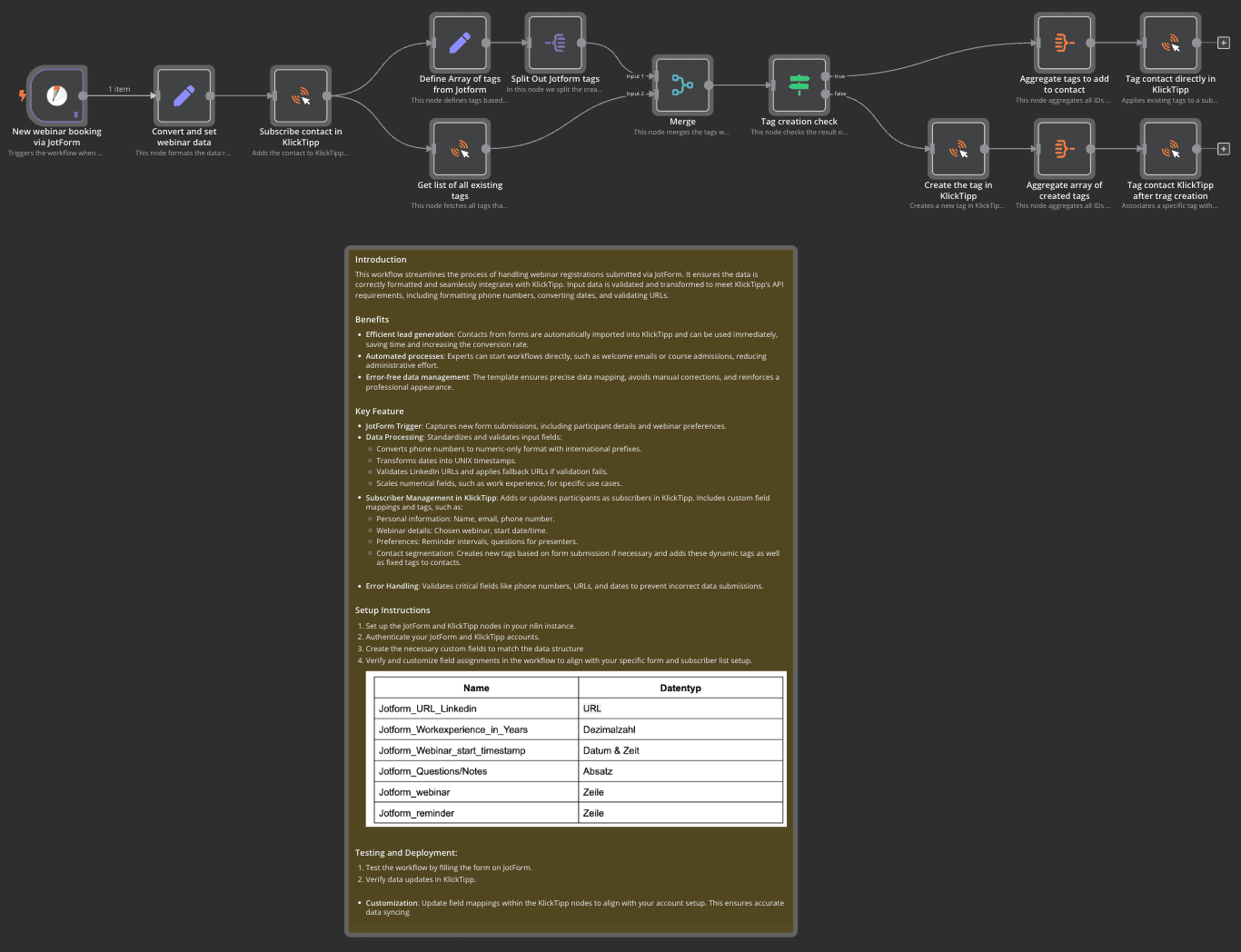Add node after Tag contact directly in KlickTipp
Image resolution: width=1241 pixels, height=952 pixels.
[1224, 43]
